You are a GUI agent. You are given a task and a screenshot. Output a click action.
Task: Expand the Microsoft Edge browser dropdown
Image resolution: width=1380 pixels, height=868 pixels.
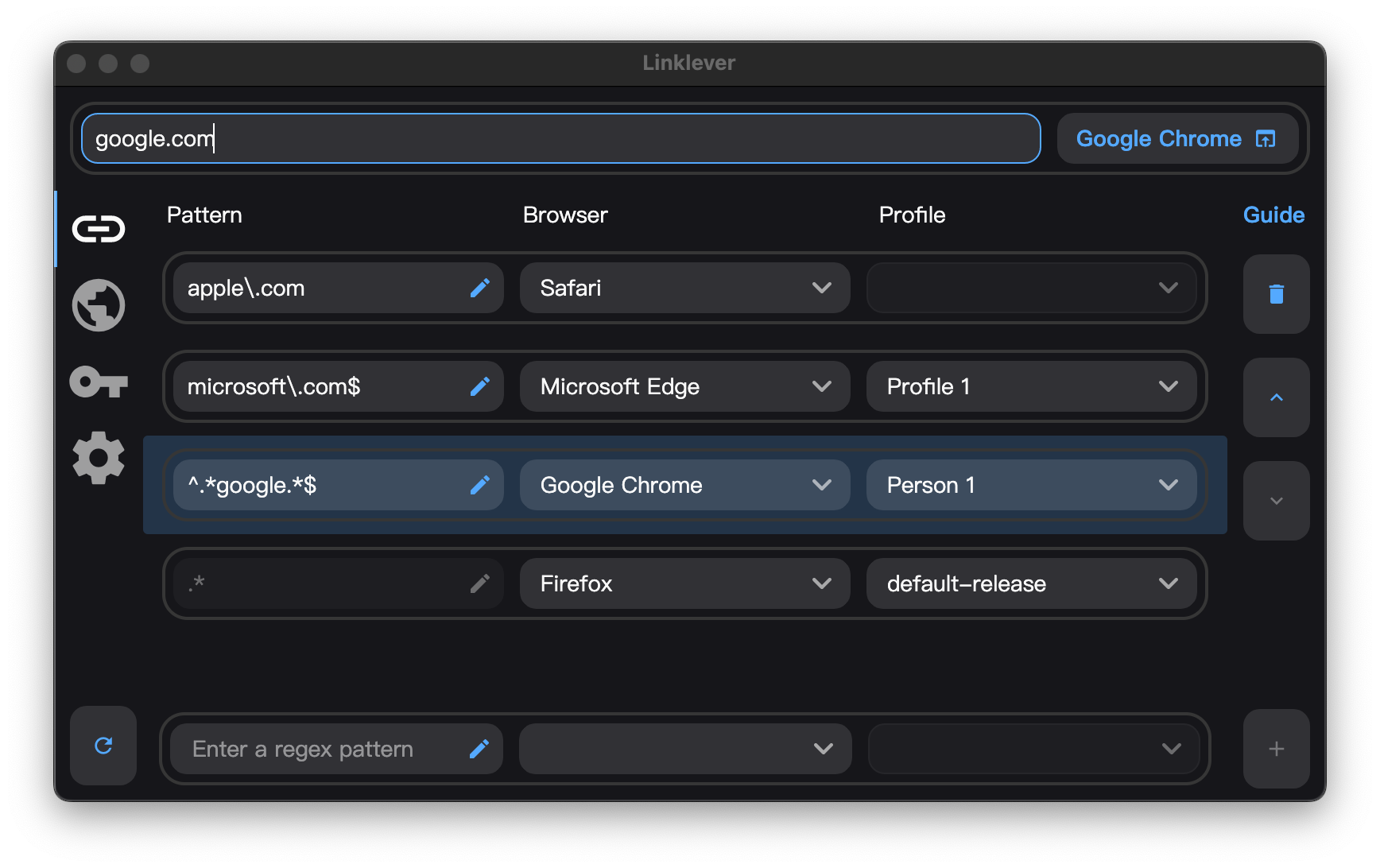(x=684, y=386)
